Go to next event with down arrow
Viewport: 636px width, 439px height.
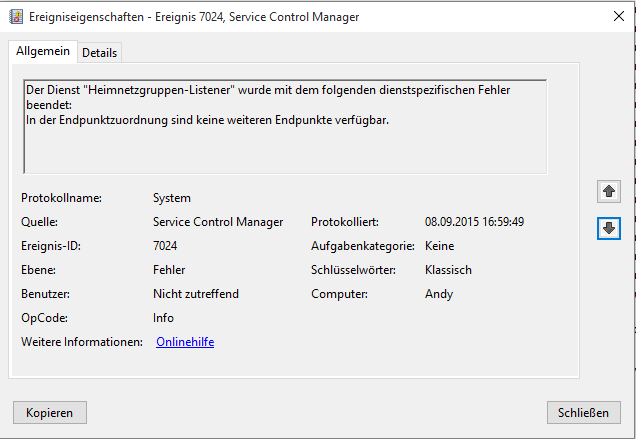pyautogui.click(x=608, y=228)
